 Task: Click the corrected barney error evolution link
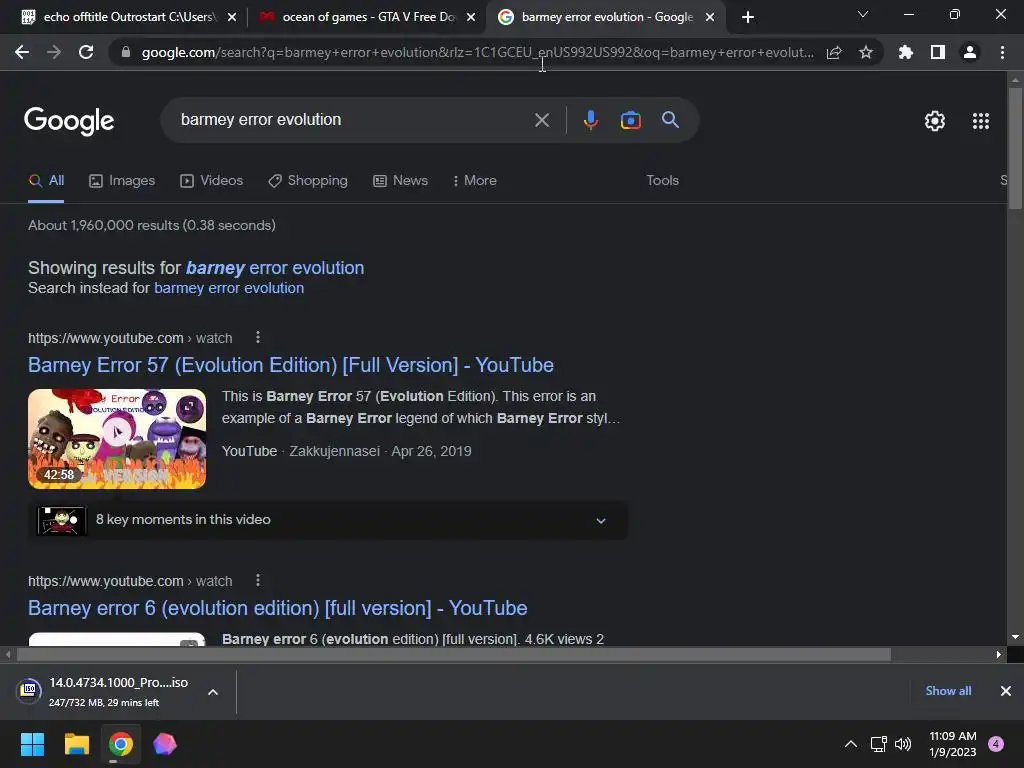[x=275, y=268]
